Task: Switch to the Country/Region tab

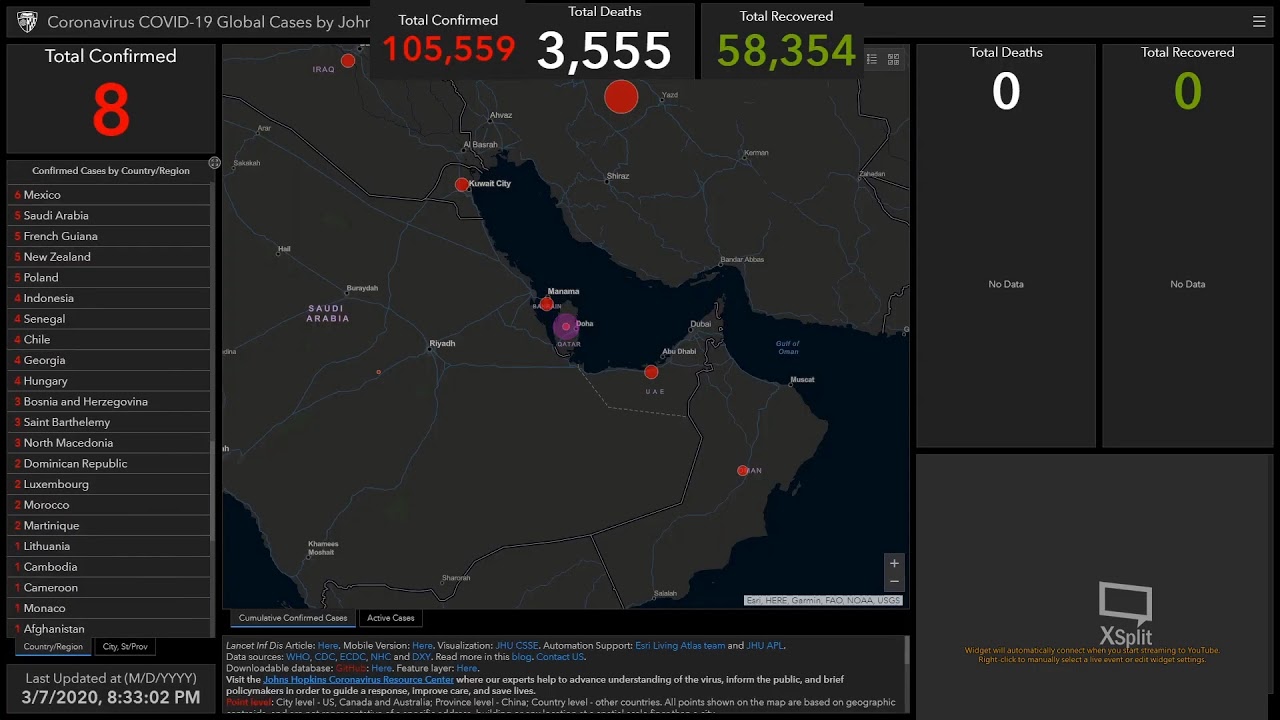Action: click(x=53, y=647)
